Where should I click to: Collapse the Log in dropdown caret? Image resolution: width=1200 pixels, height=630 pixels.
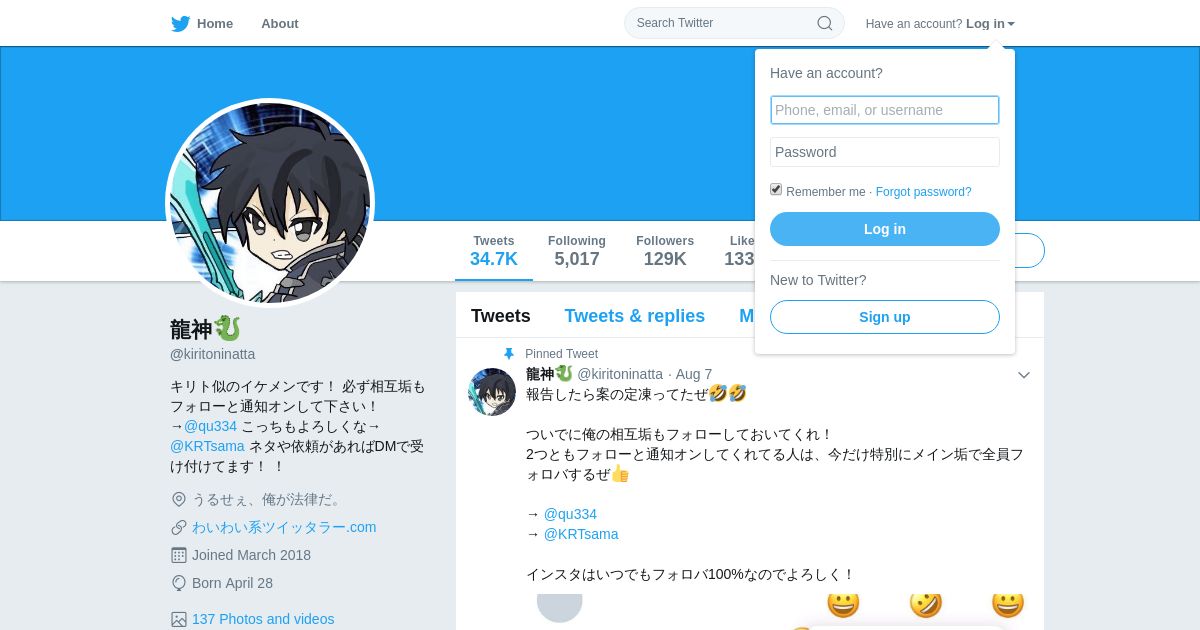pos(1011,24)
